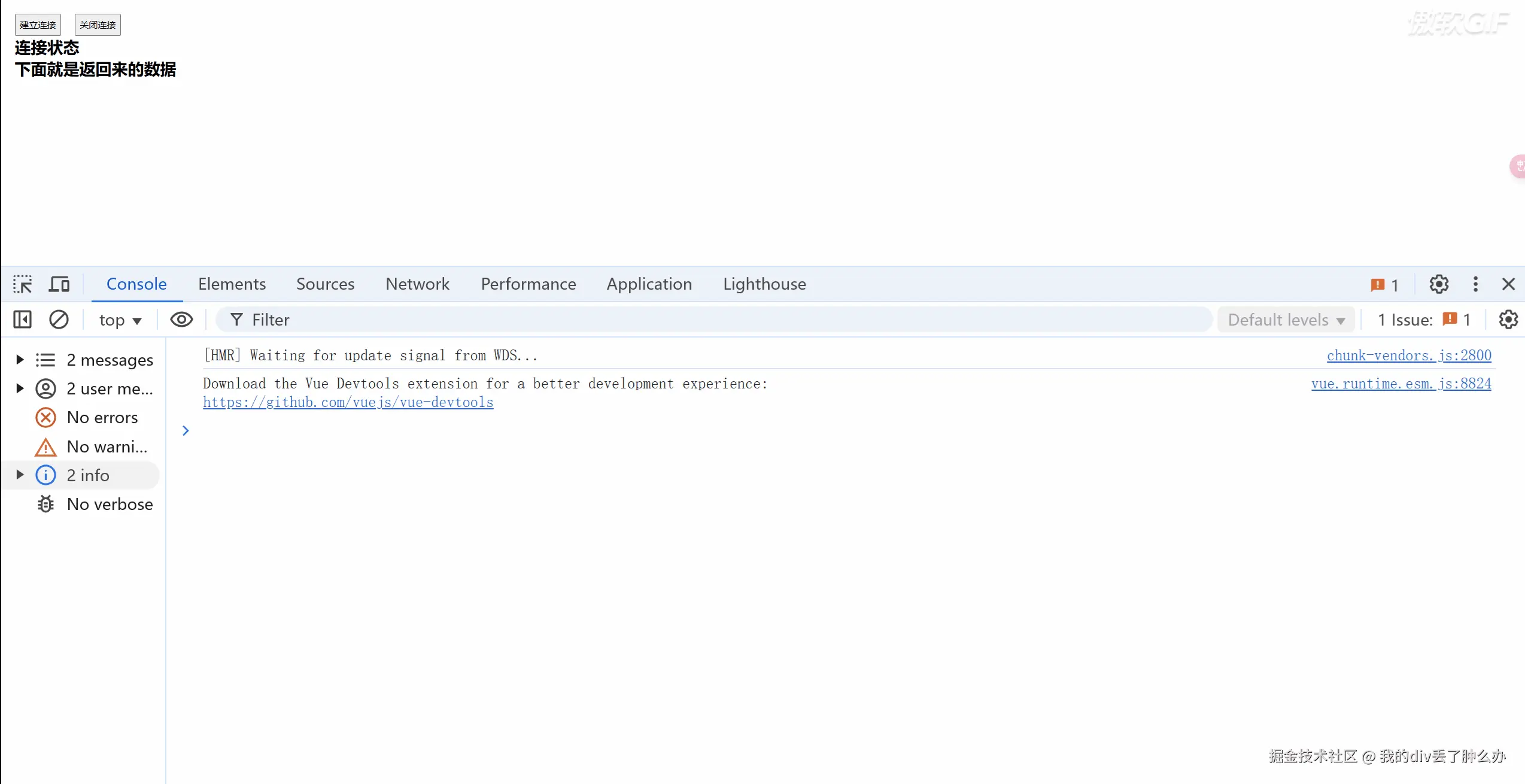Toggle the device toolbar icon
This screenshot has height=784, width=1525.
point(59,284)
